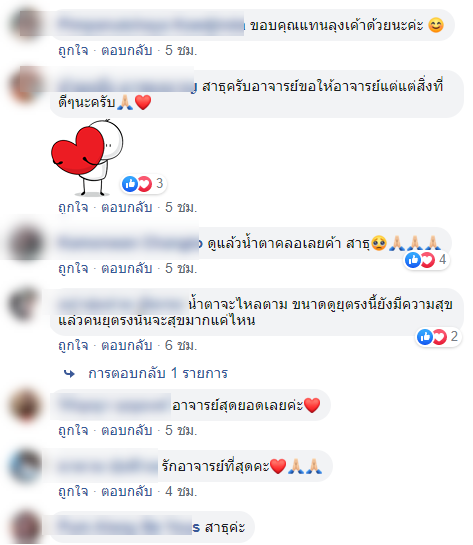Open the 4 ชม. timestamp link

click(x=181, y=491)
